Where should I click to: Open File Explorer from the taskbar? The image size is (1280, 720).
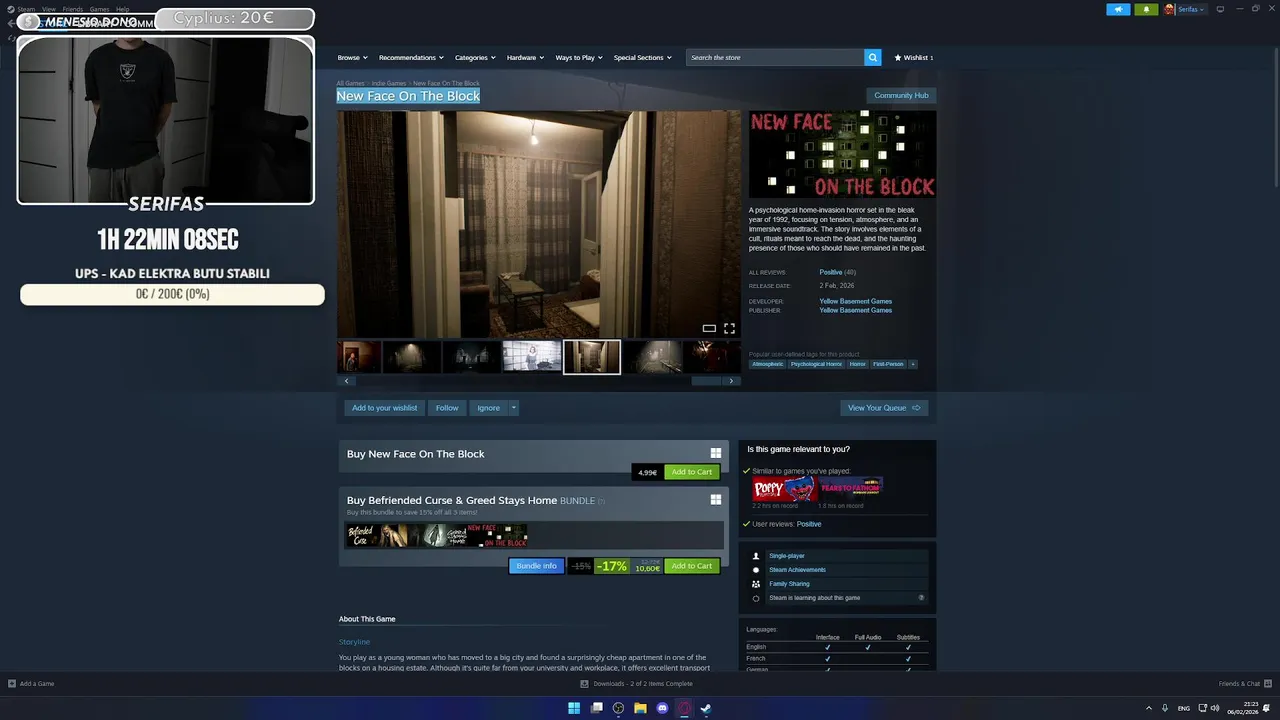point(640,708)
